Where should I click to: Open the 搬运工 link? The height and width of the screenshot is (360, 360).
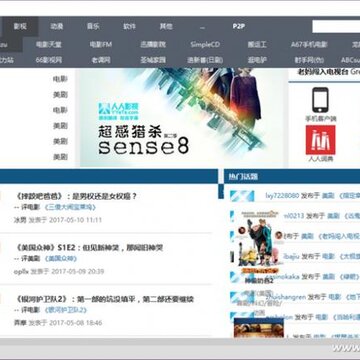257,44
